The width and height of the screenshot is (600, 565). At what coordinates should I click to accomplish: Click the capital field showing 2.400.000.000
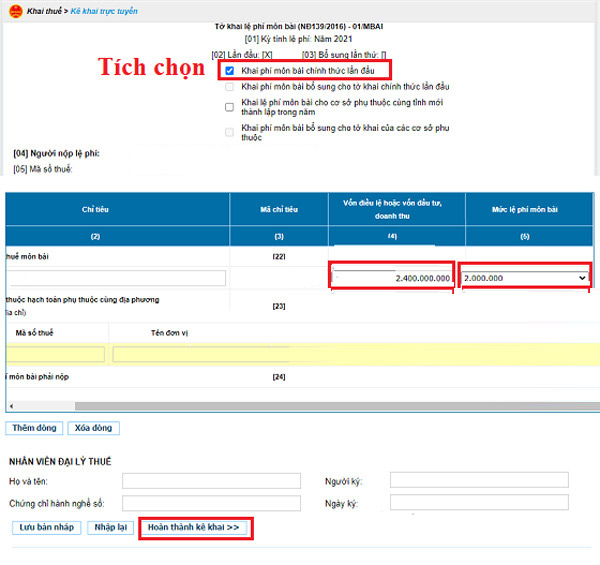click(391, 278)
